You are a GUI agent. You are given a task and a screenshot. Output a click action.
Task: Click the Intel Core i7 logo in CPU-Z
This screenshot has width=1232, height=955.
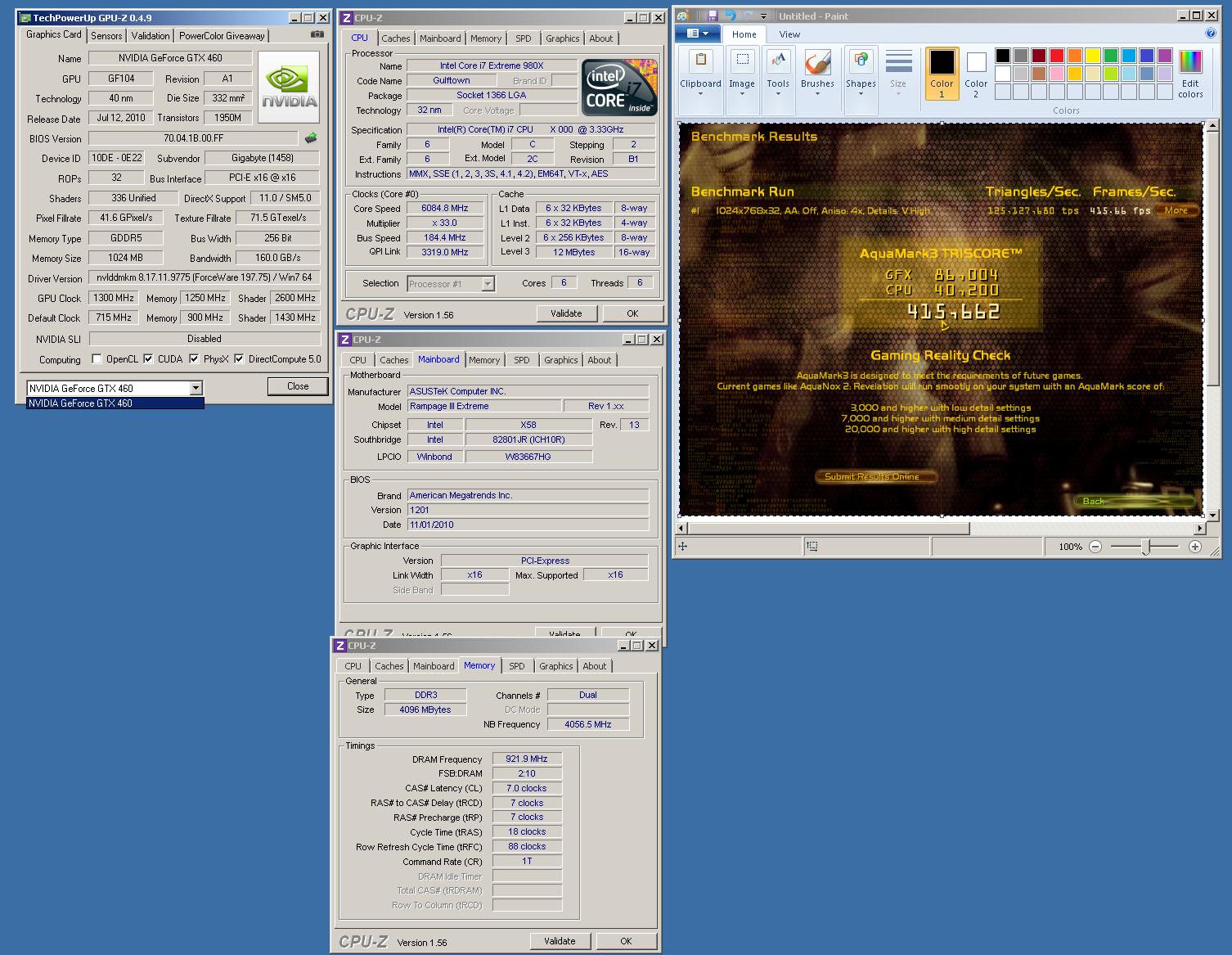(619, 88)
